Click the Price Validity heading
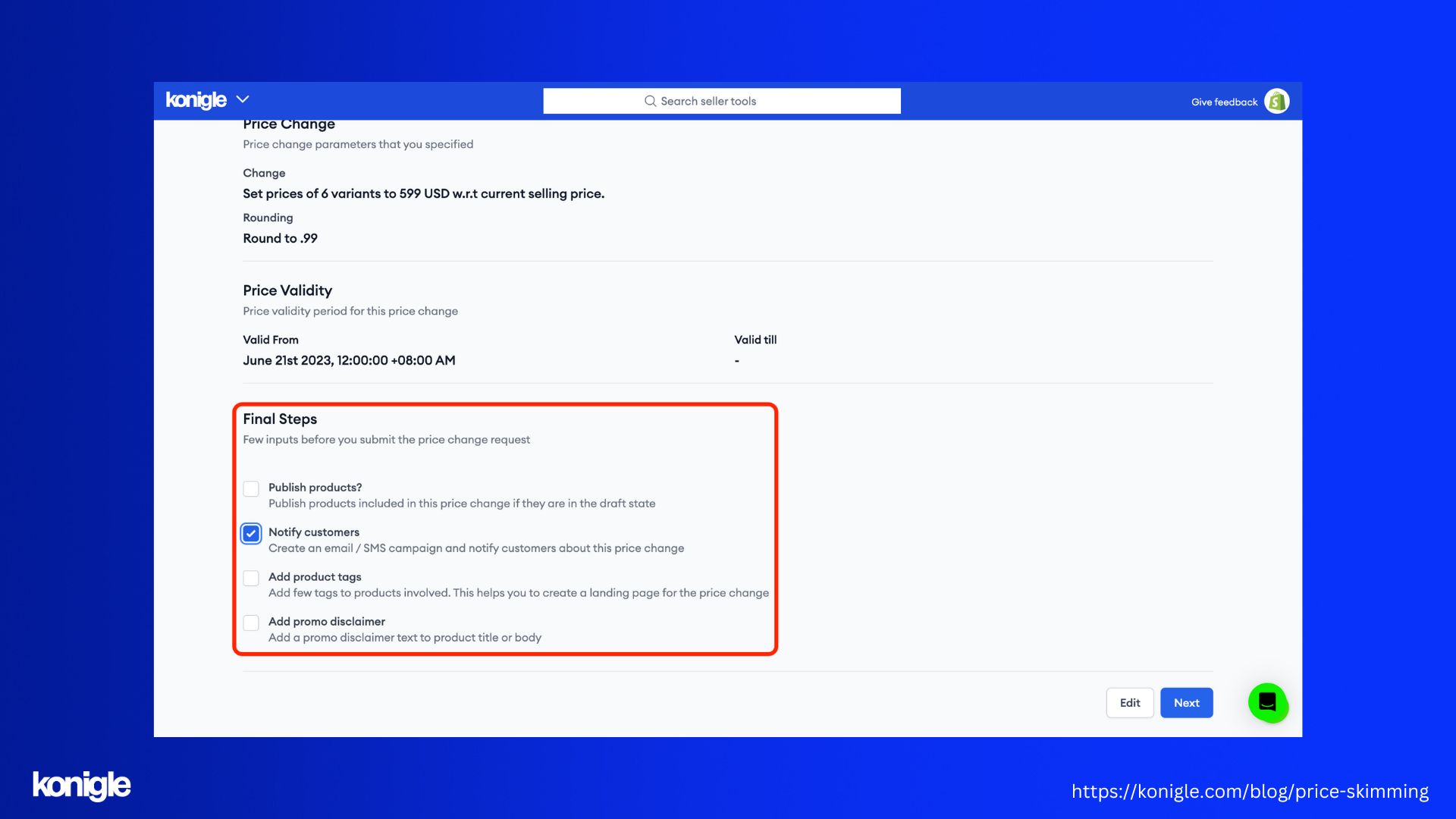The width and height of the screenshot is (1456, 819). [x=287, y=290]
